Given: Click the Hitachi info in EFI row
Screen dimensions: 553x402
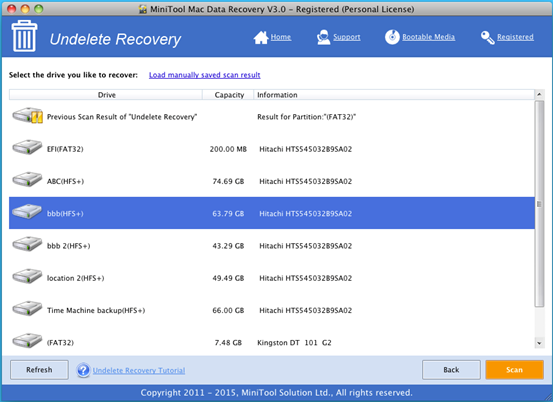Looking at the screenshot, I should coord(305,149).
